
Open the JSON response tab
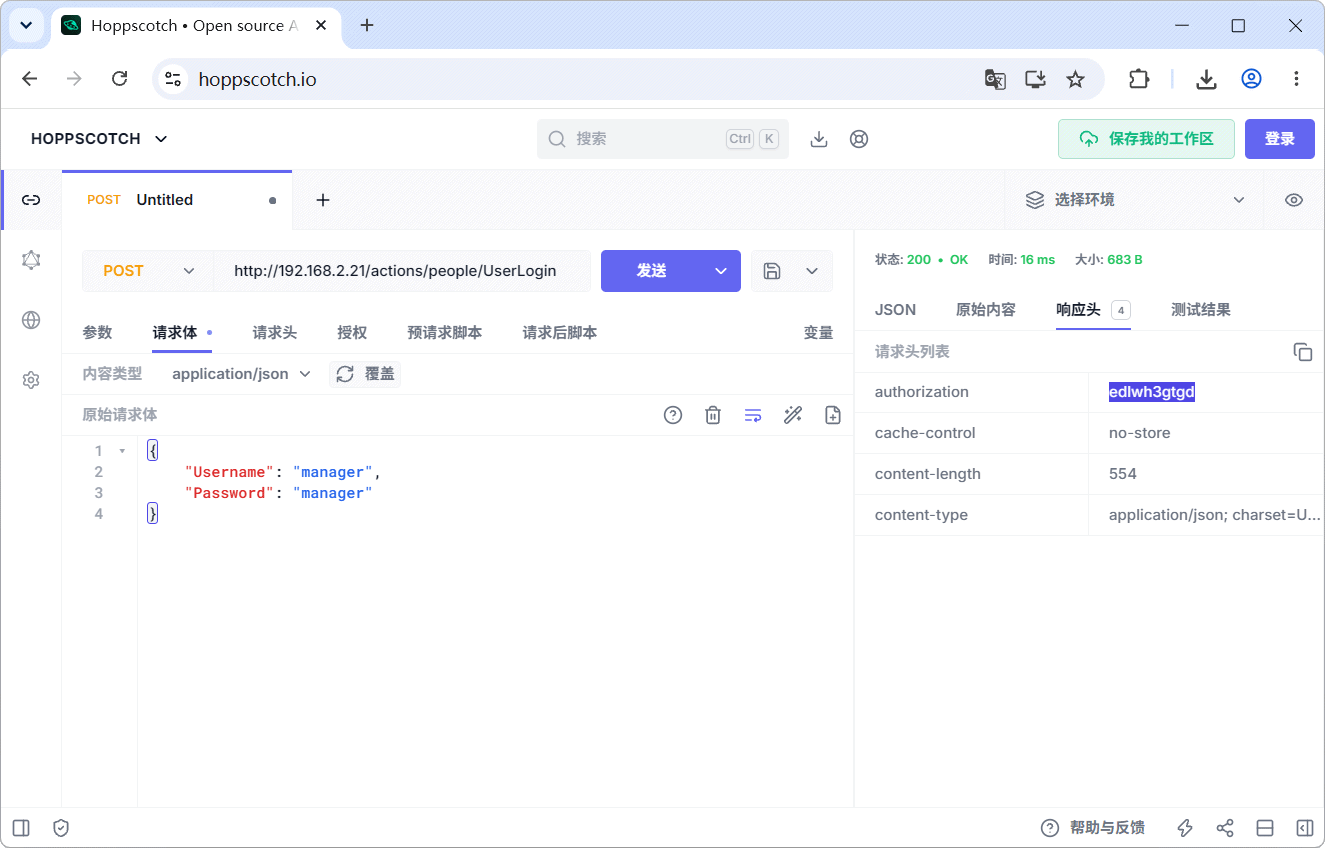[895, 310]
